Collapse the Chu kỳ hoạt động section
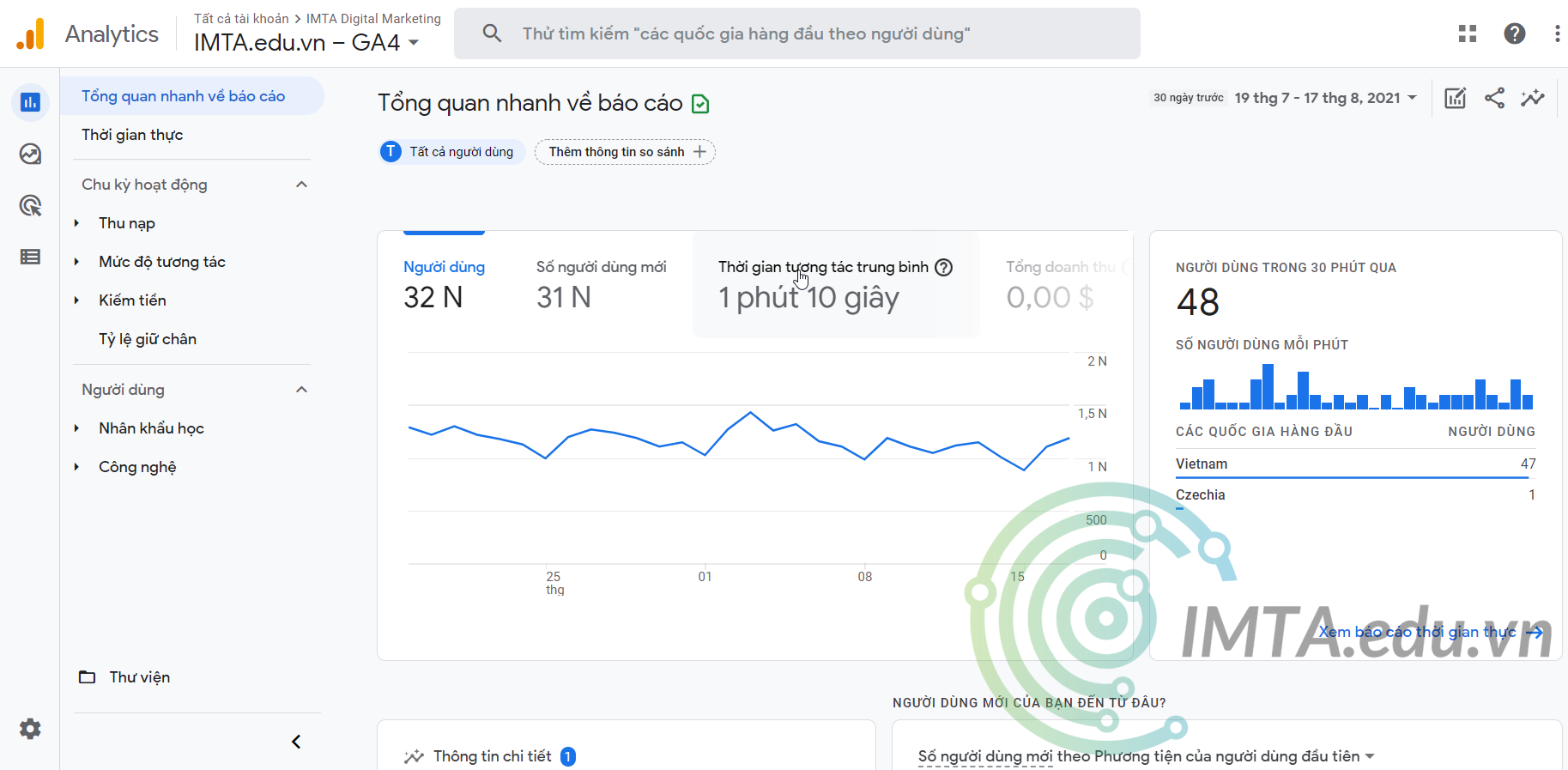Screen dimensions: 1568x770 [301, 185]
